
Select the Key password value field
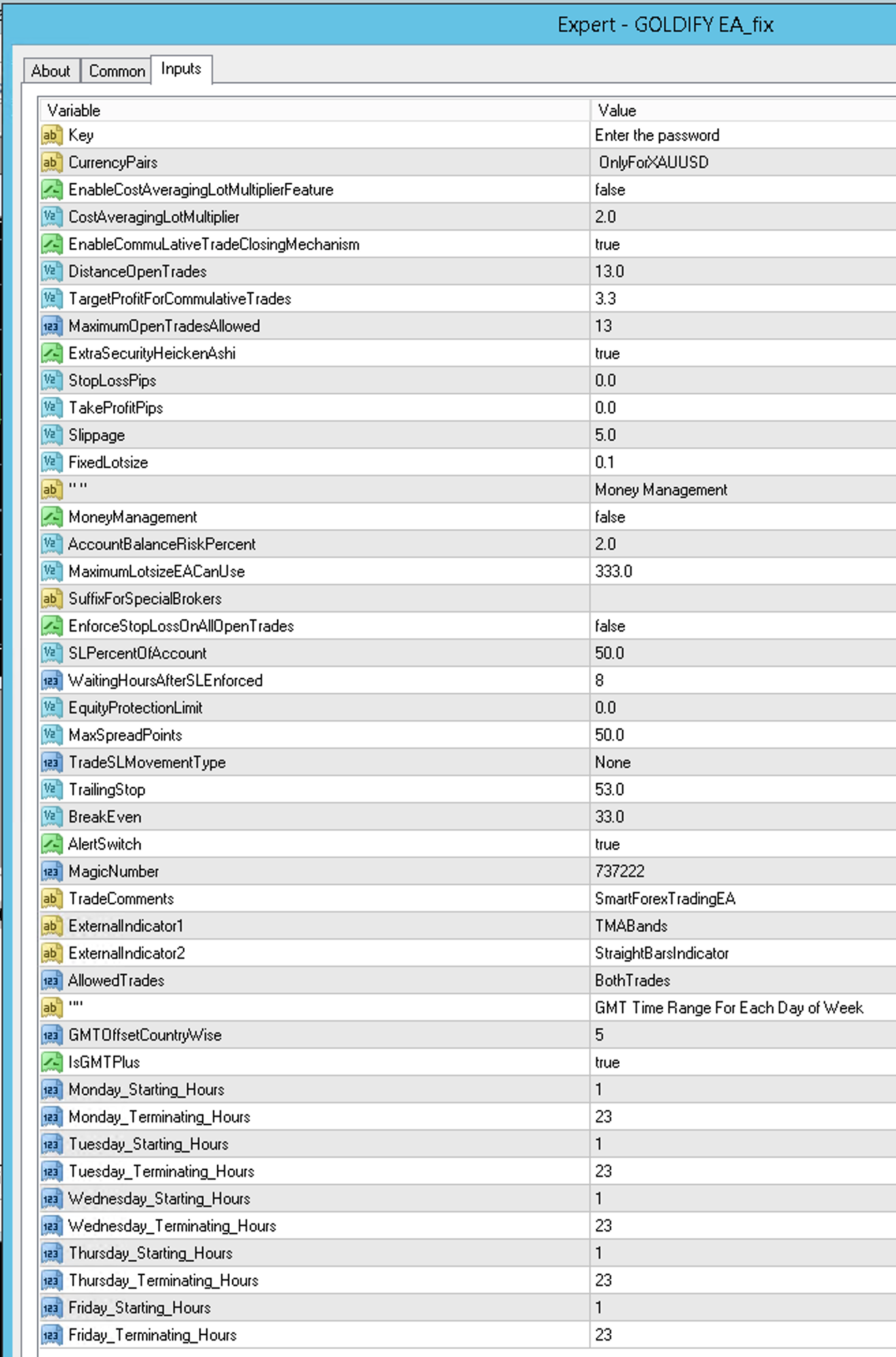(x=743, y=135)
